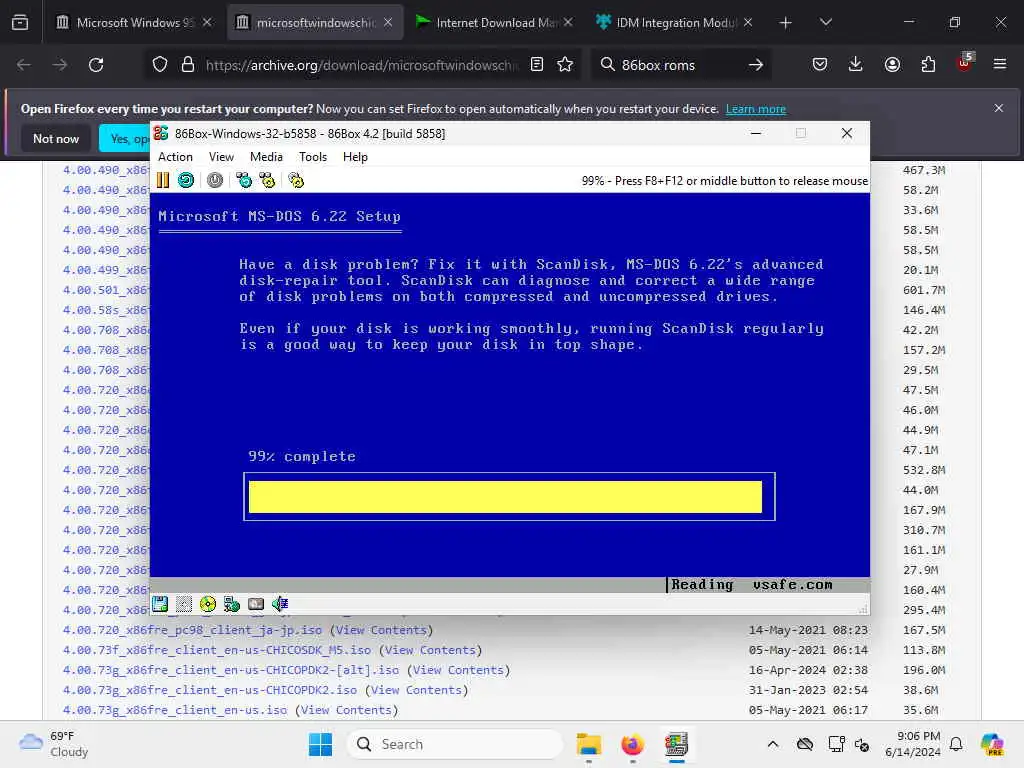This screenshot has height=768, width=1024.
Task: Open Firefox application hamburger menu
Action: pos(1000,65)
